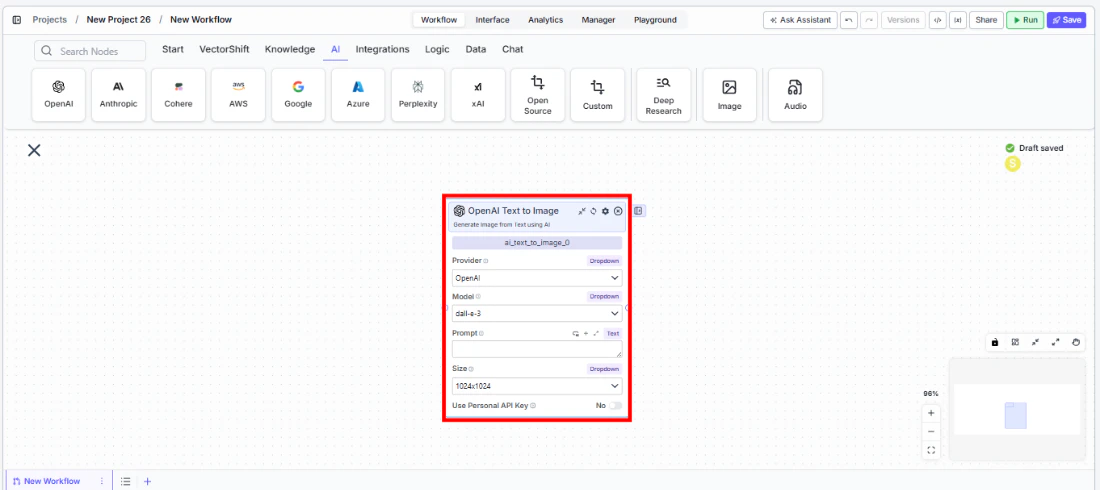
Task: Zoom out with the minus button
Action: [931, 432]
